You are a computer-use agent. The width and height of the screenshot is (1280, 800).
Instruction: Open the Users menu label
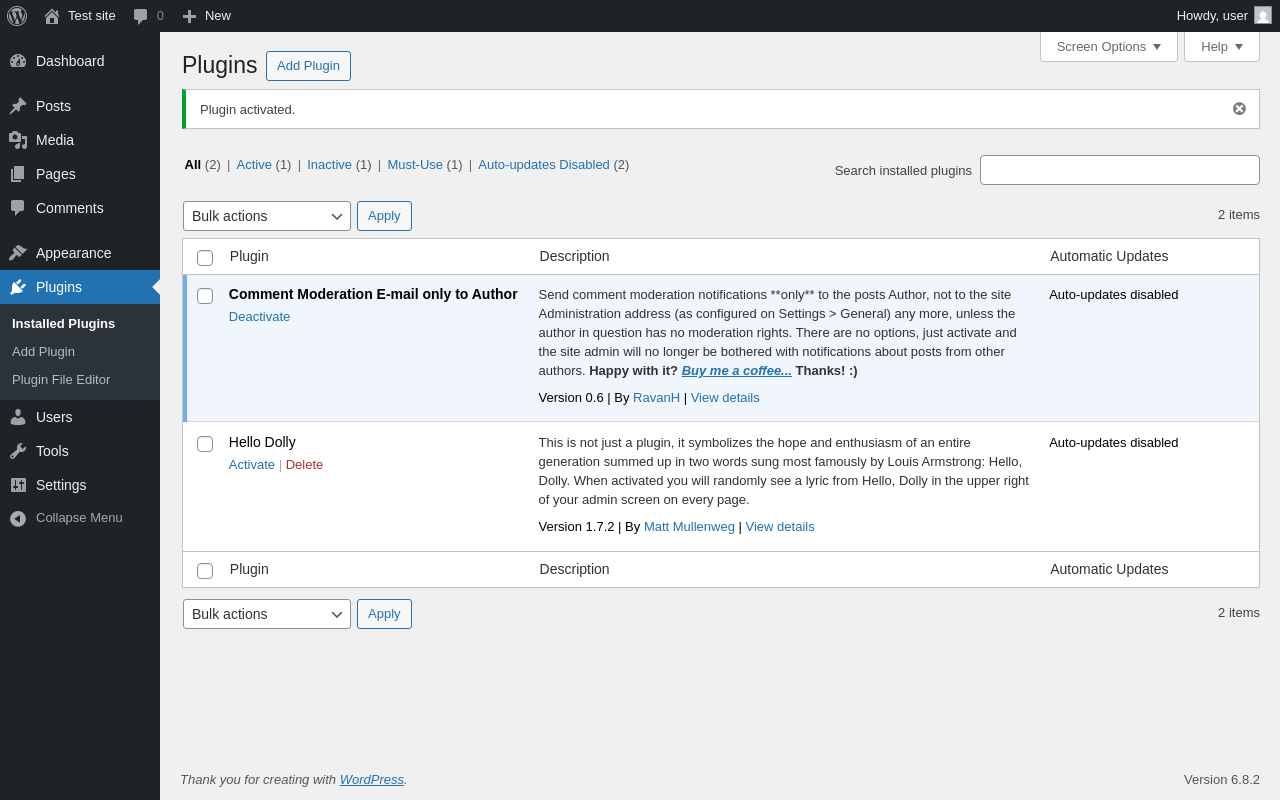tap(54, 417)
